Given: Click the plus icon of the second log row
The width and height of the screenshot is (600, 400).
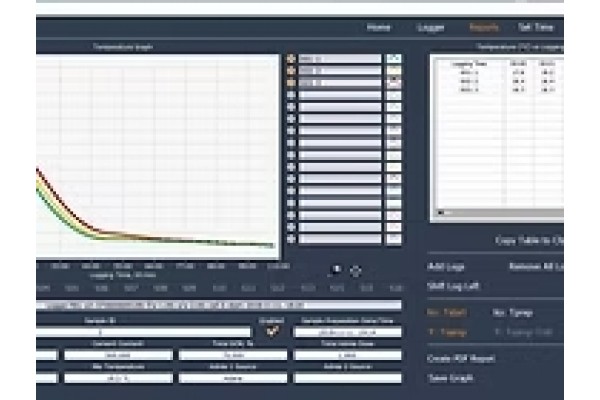Looking at the screenshot, I should pos(291,71).
